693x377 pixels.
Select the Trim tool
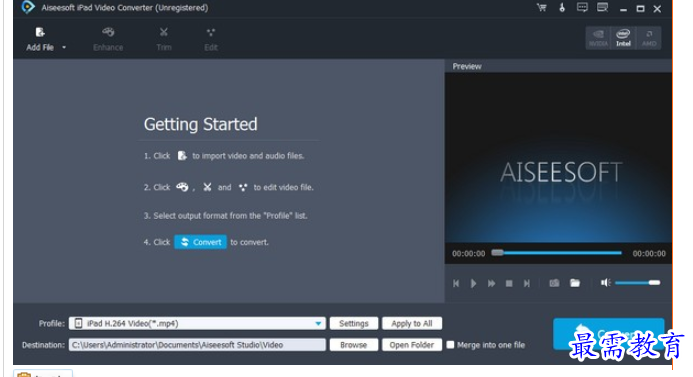[164, 39]
